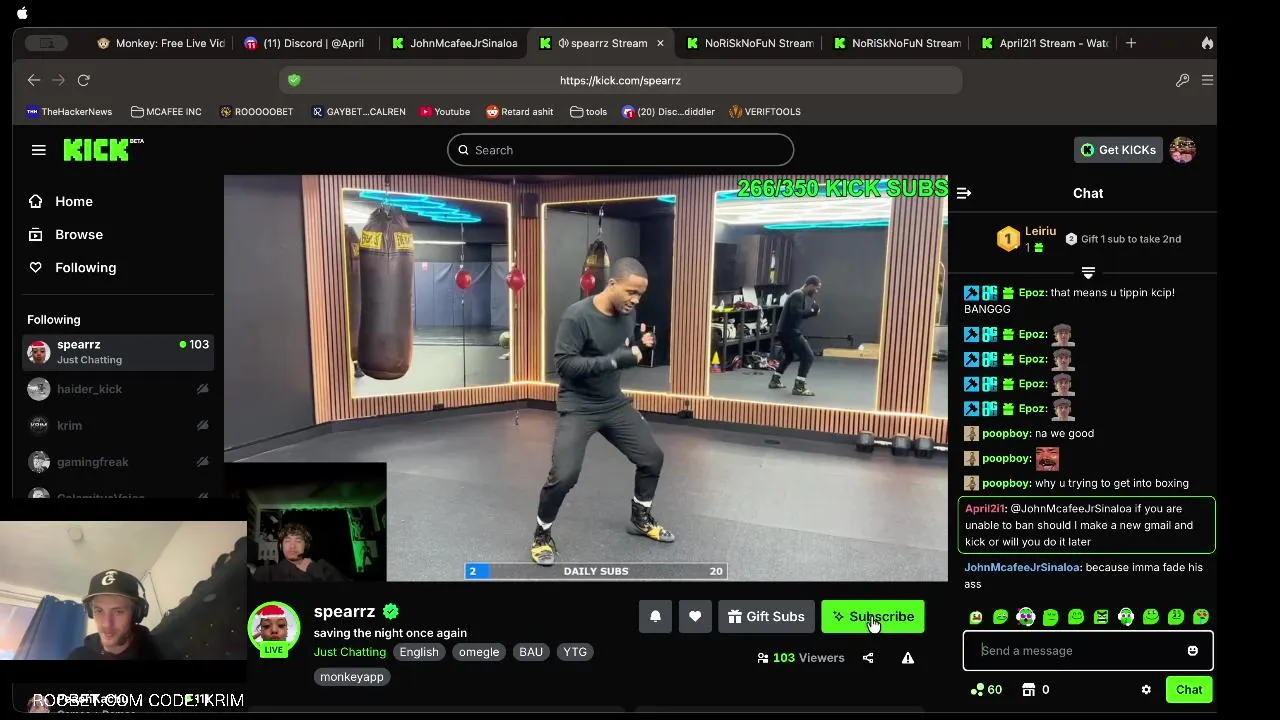Expand the gift leaderboard chevron
1280x720 pixels.
tap(1088, 273)
